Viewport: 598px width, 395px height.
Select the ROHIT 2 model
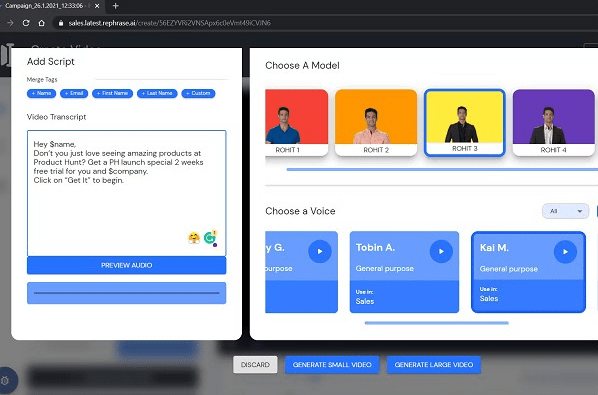[376, 122]
